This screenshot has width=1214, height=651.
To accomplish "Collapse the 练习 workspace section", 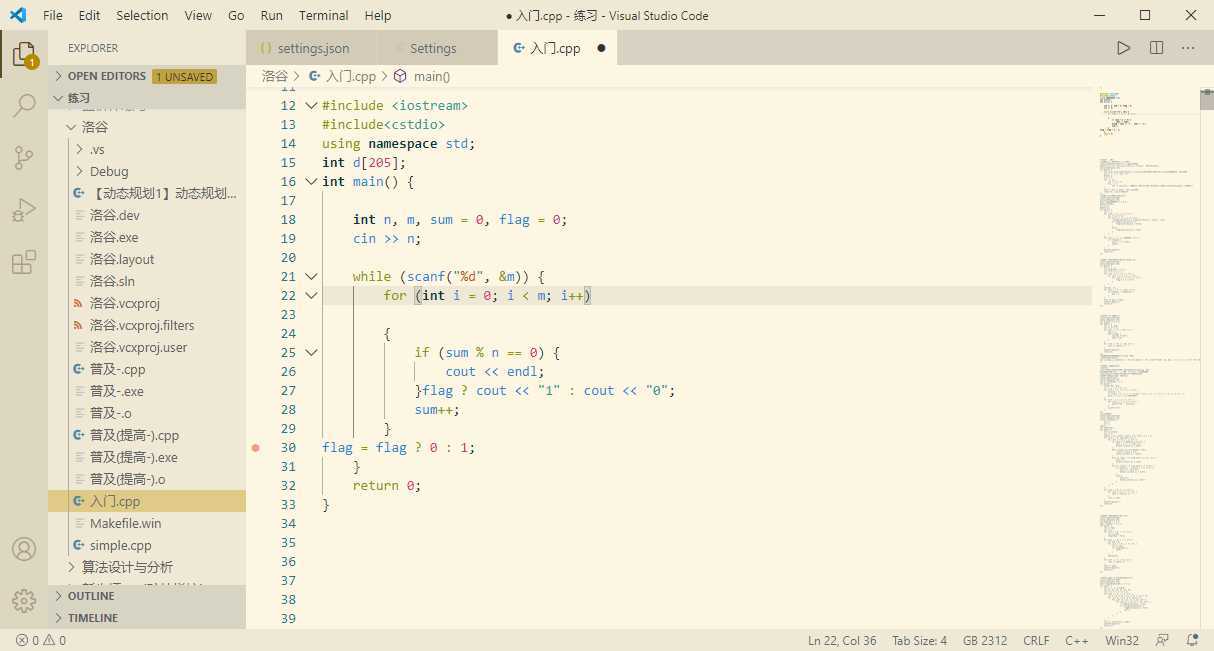I will pyautogui.click(x=146, y=98).
